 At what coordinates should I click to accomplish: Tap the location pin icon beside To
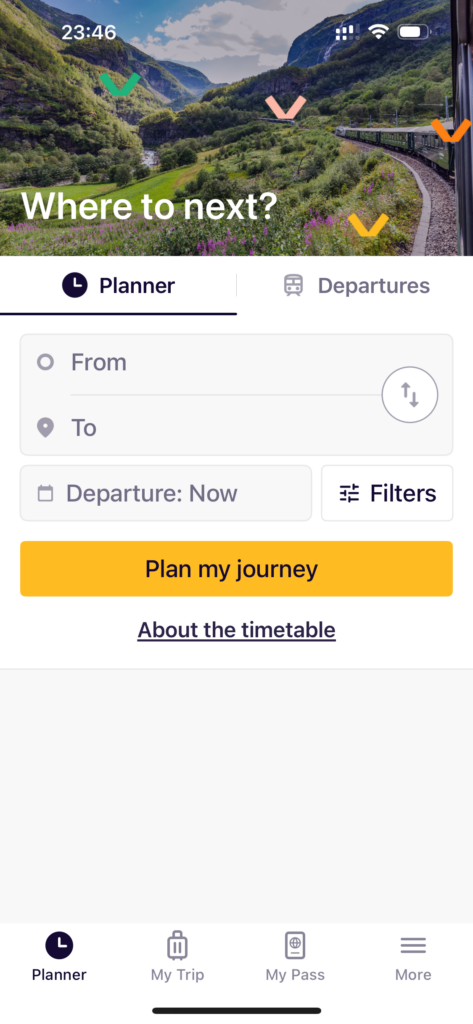coord(45,428)
